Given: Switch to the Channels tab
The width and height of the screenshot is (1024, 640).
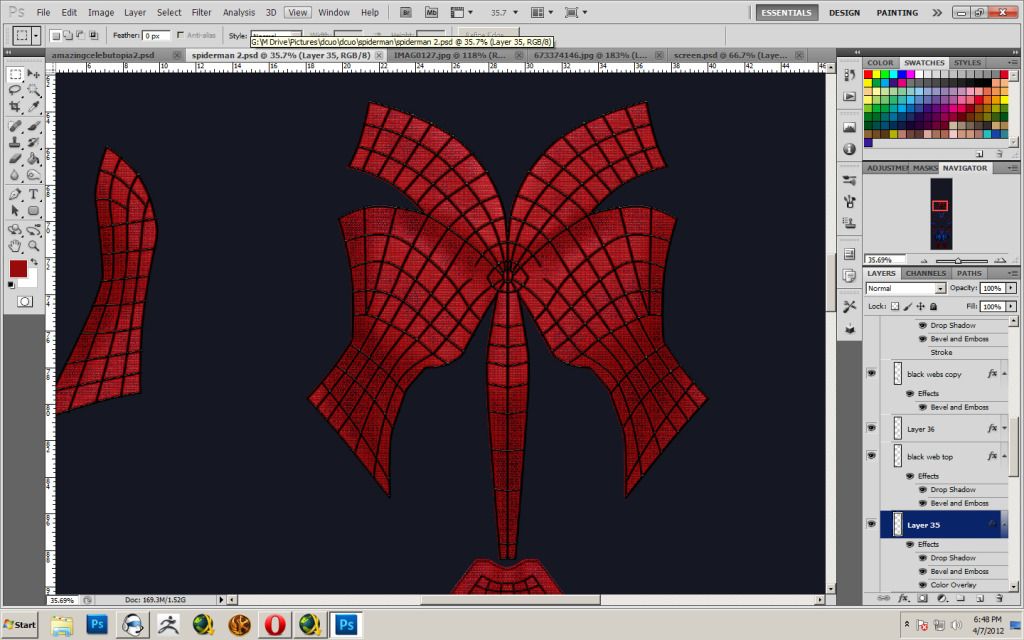Looking at the screenshot, I should (925, 273).
